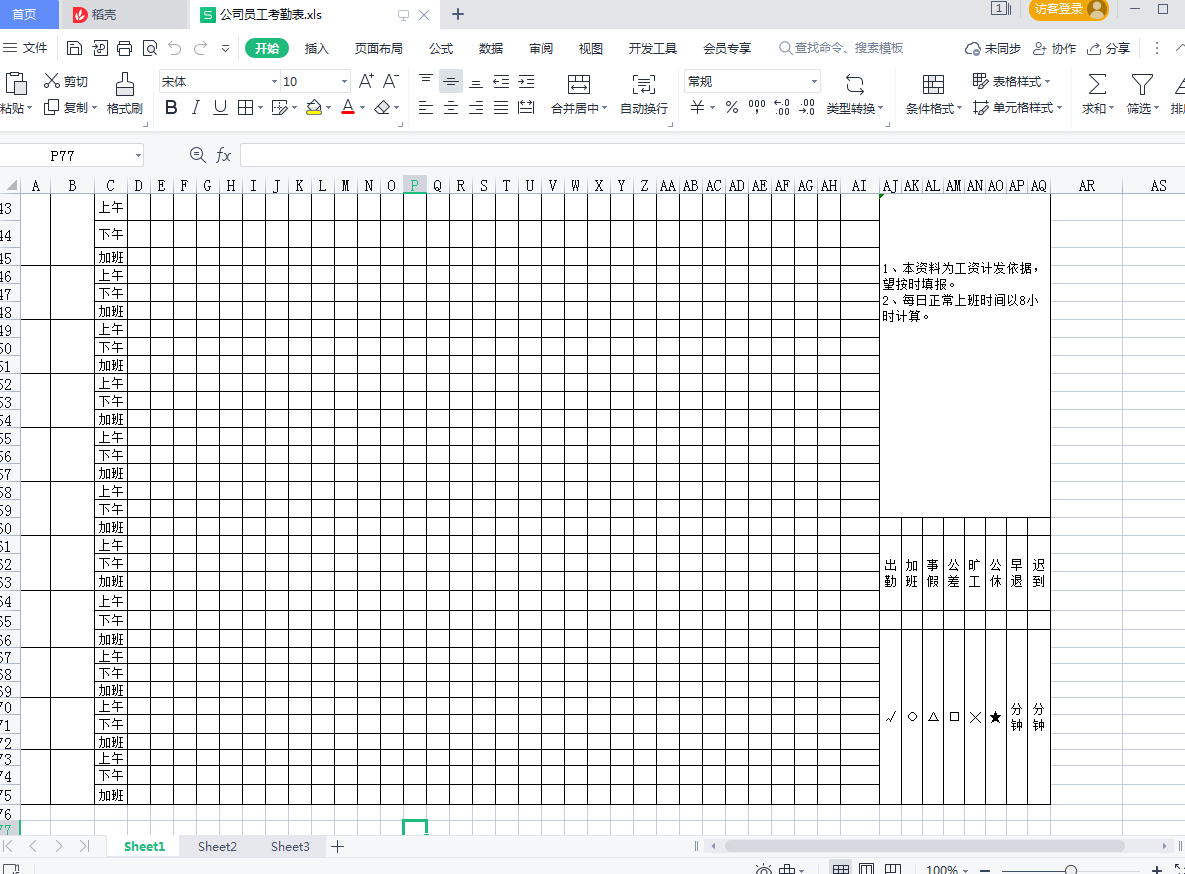Click the guest login (访客登录) button
This screenshot has width=1185, height=874.
pyautogui.click(x=1068, y=9)
